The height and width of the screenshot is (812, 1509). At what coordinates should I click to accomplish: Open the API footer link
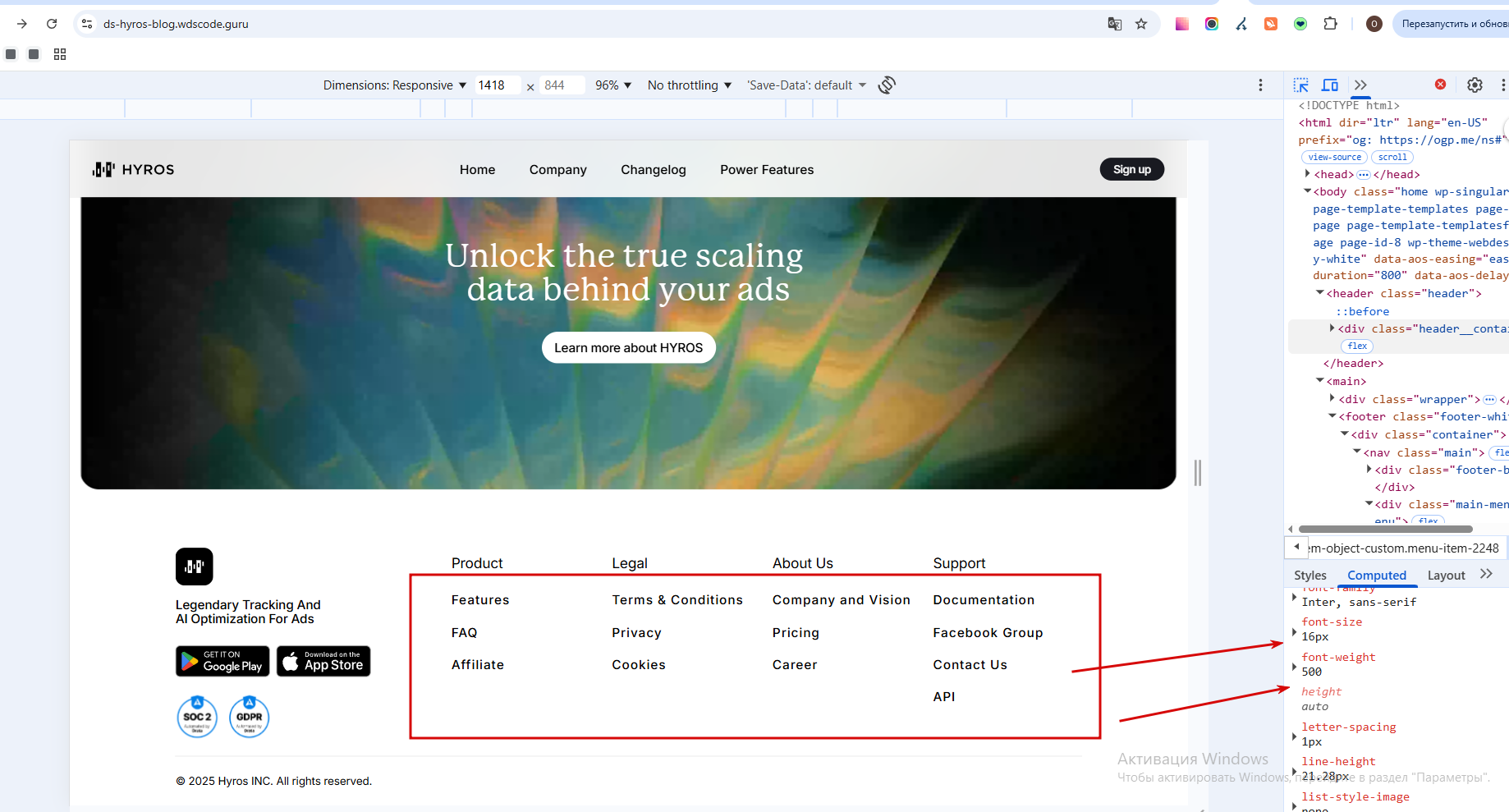click(944, 697)
